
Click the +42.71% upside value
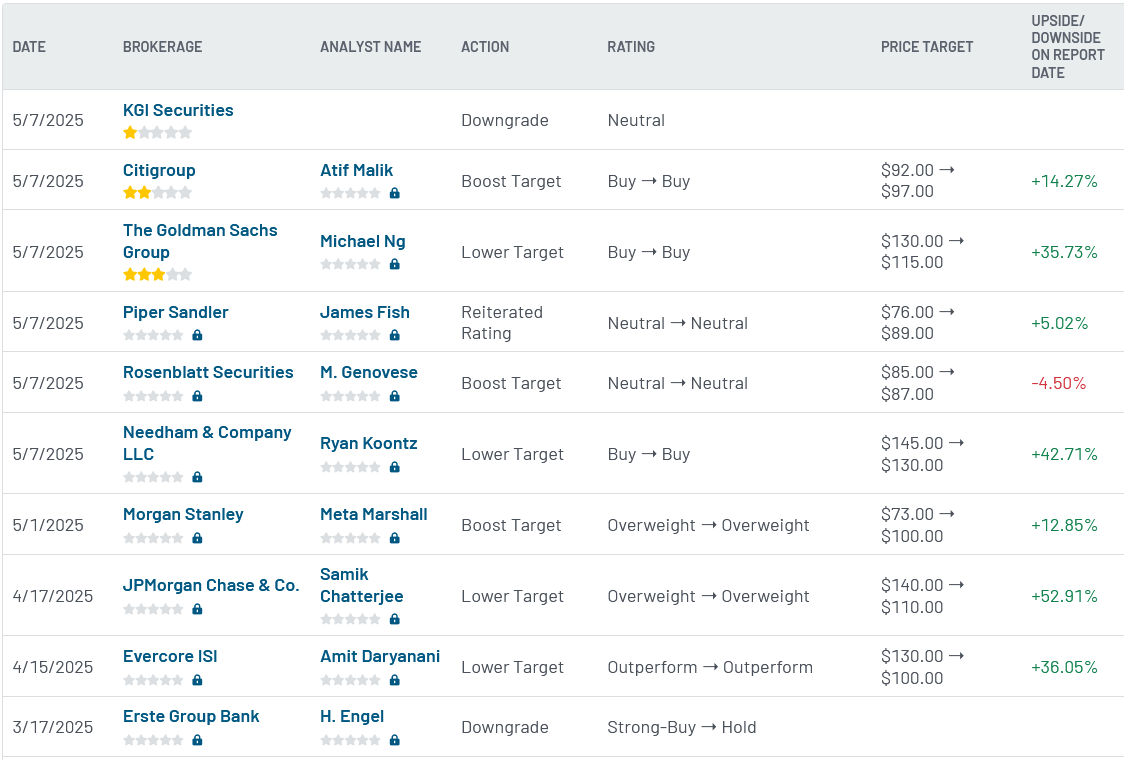tap(1065, 455)
